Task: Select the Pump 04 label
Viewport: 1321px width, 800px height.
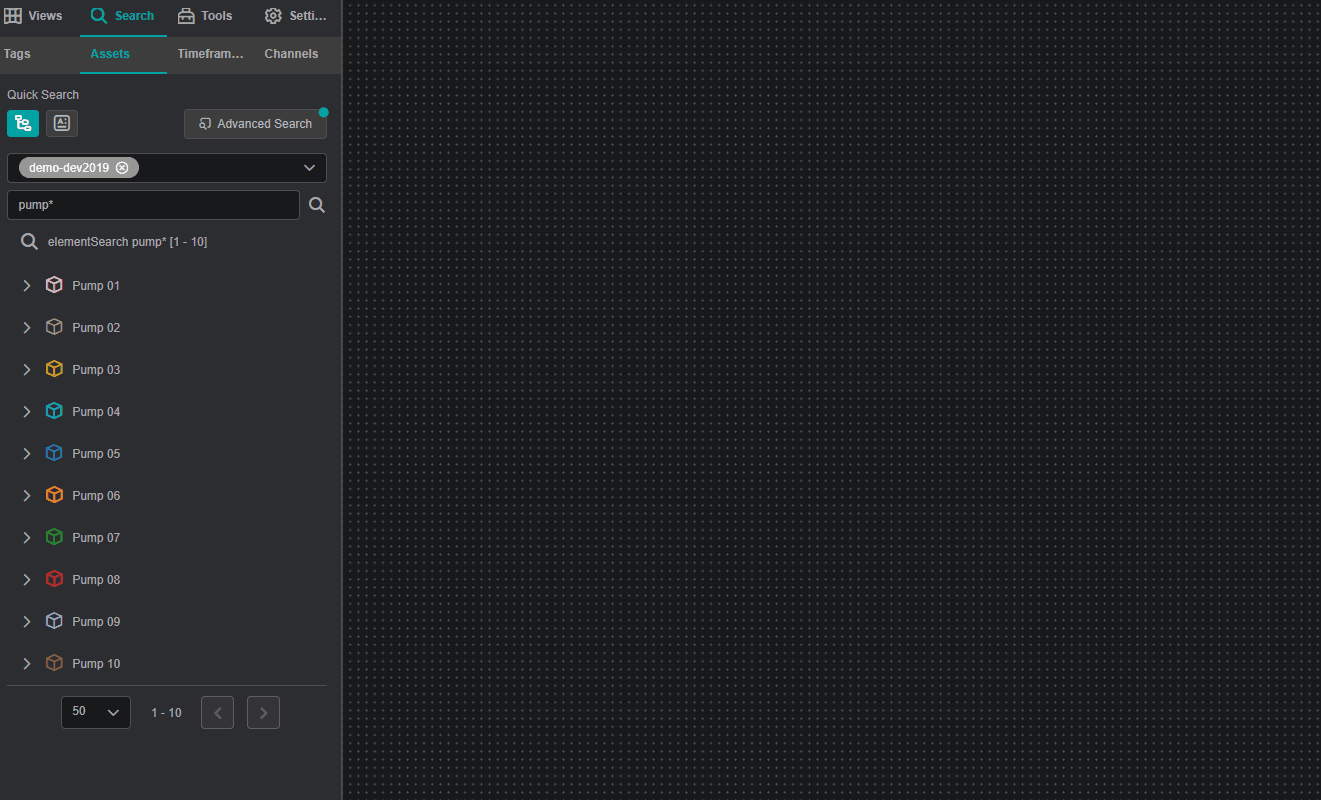Action: (x=96, y=412)
